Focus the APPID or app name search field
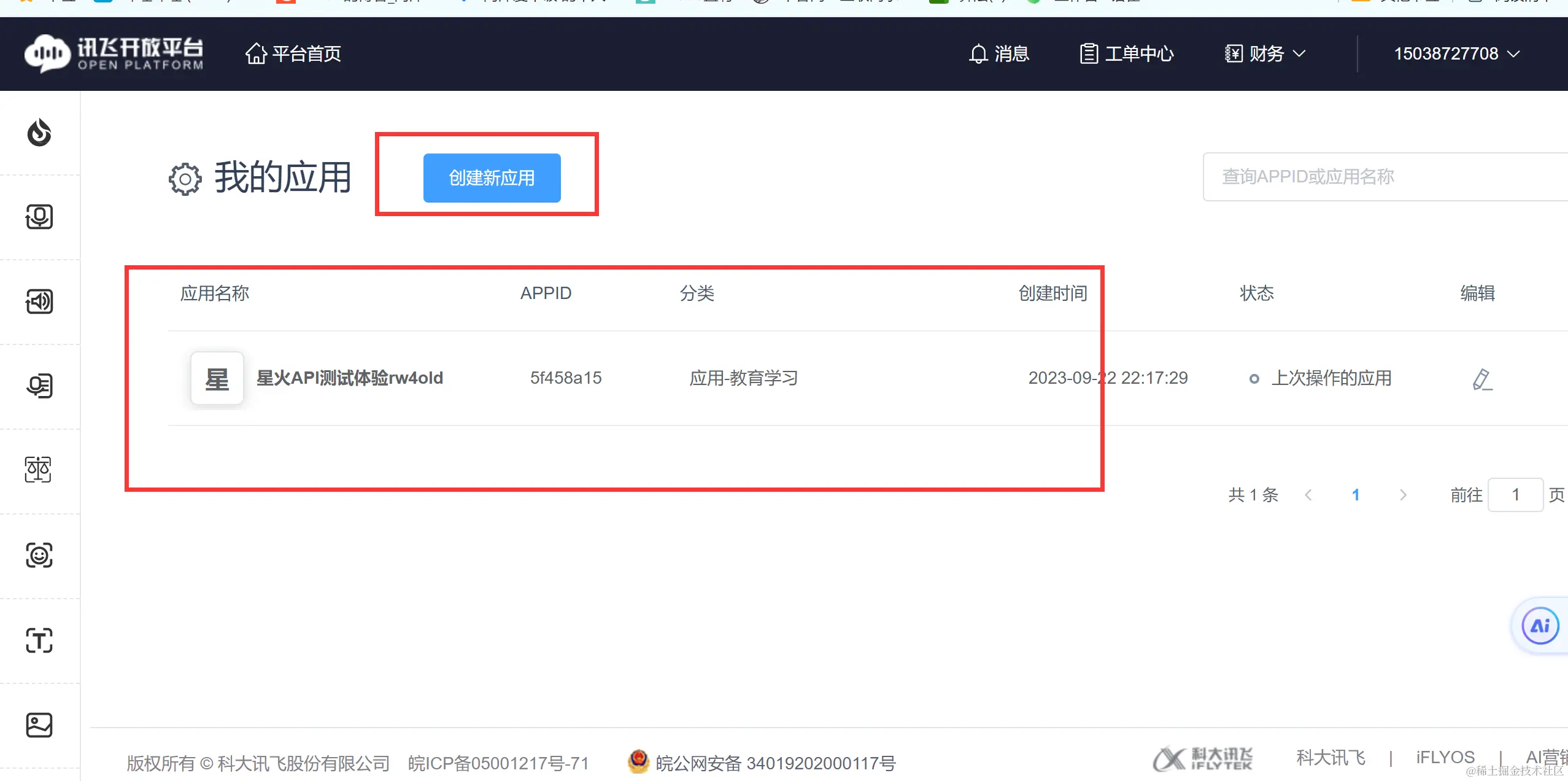1568x781 pixels. tap(1385, 177)
